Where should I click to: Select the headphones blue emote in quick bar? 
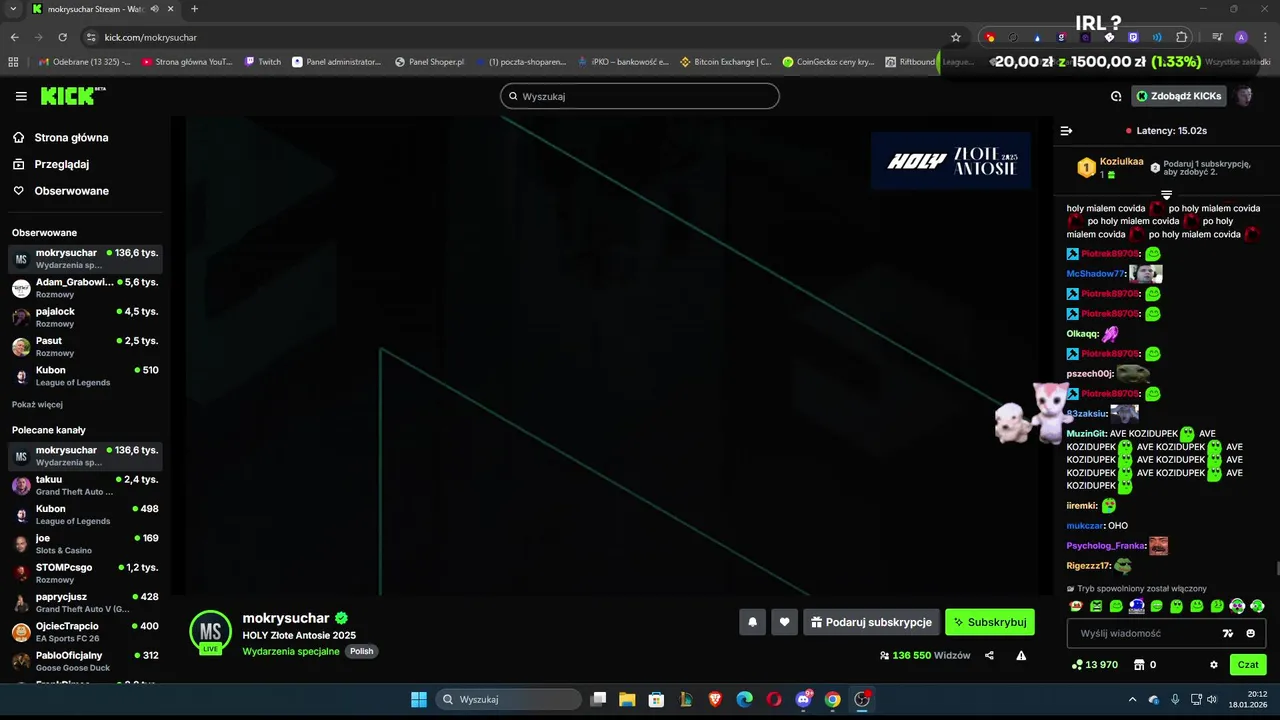[x=1136, y=606]
